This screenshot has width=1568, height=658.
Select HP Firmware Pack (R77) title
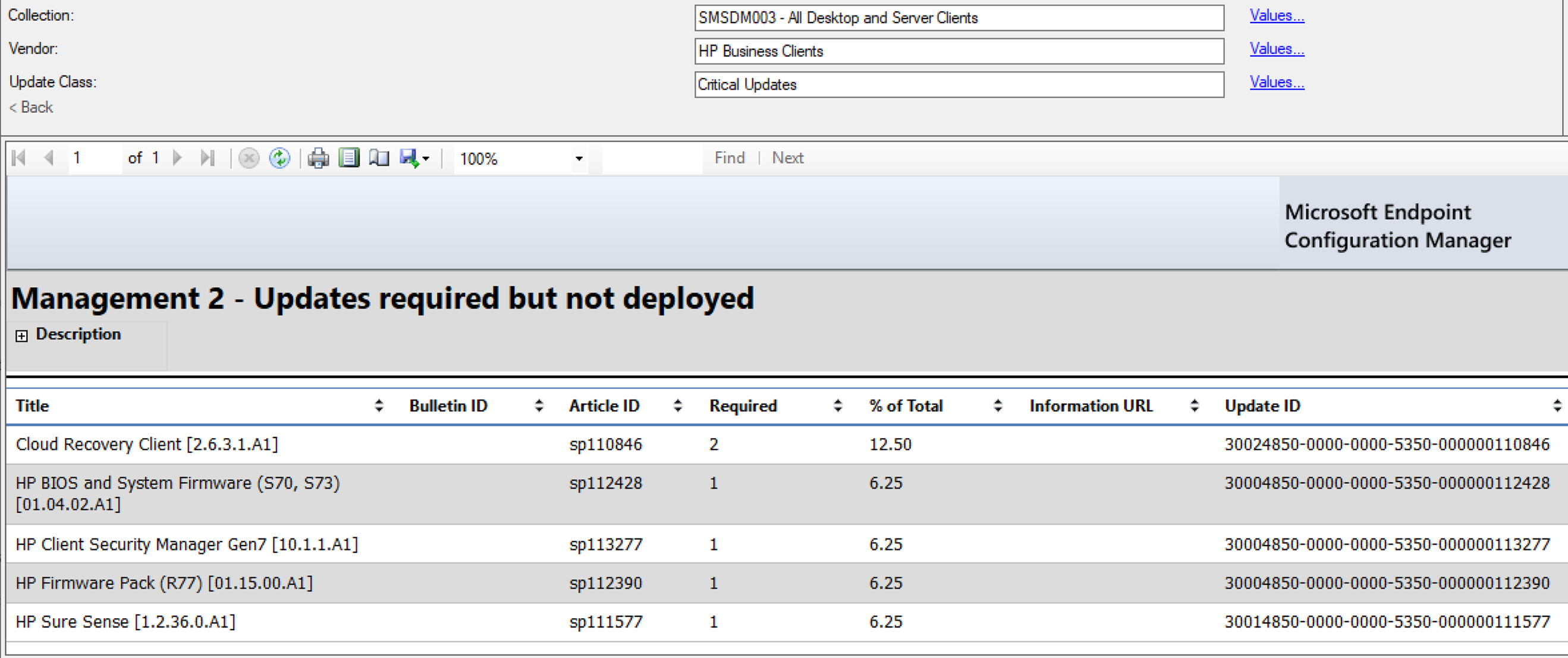(164, 583)
